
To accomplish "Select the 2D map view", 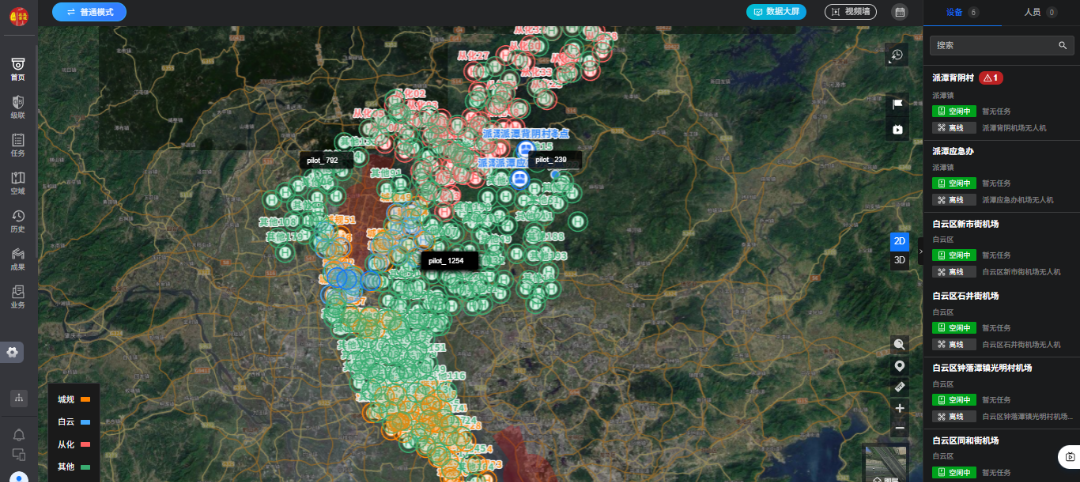I will [899, 241].
